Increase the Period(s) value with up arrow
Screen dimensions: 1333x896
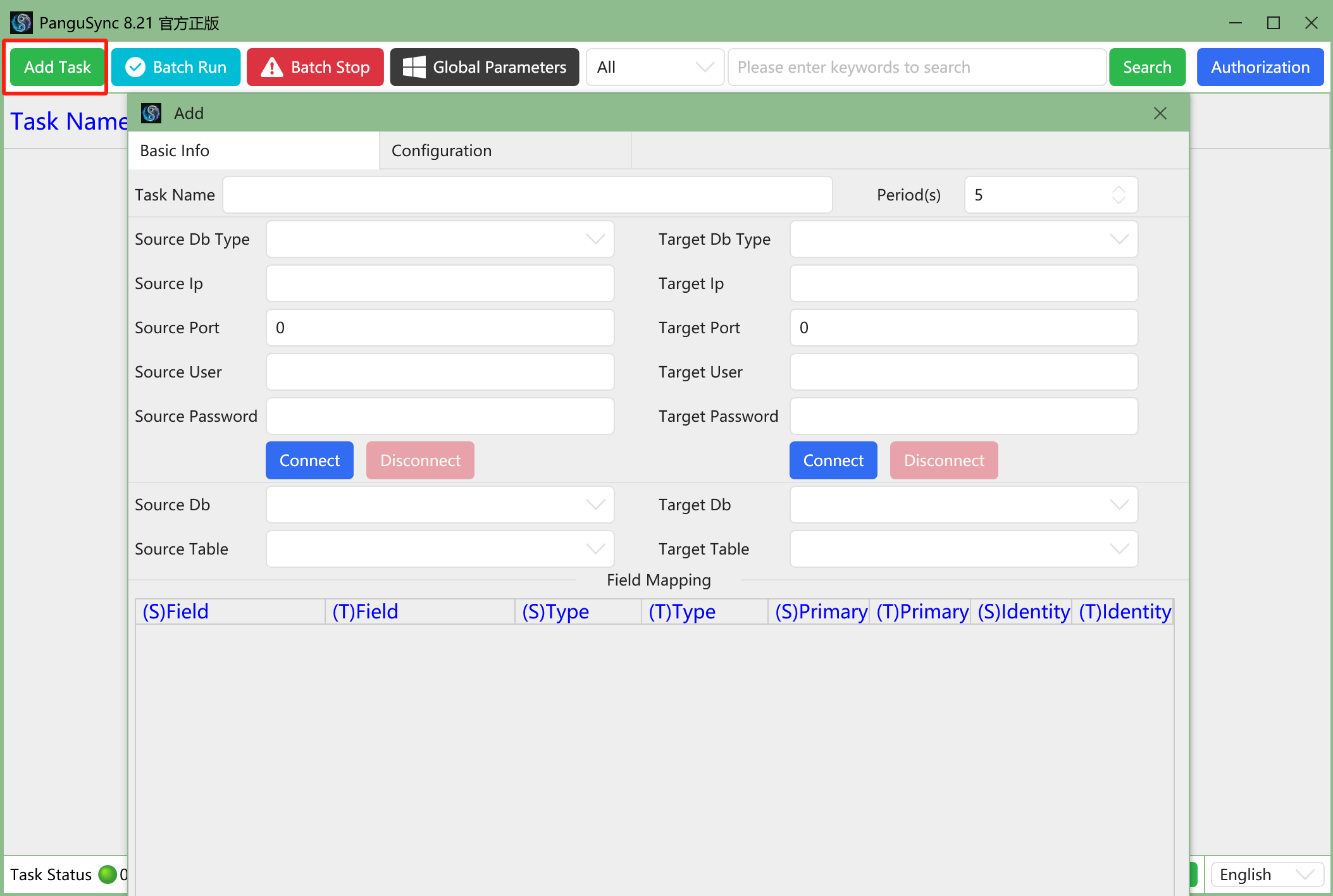click(1119, 189)
